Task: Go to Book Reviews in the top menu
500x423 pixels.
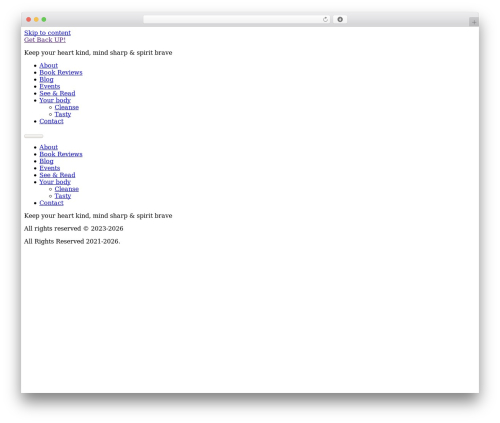Action: (61, 72)
